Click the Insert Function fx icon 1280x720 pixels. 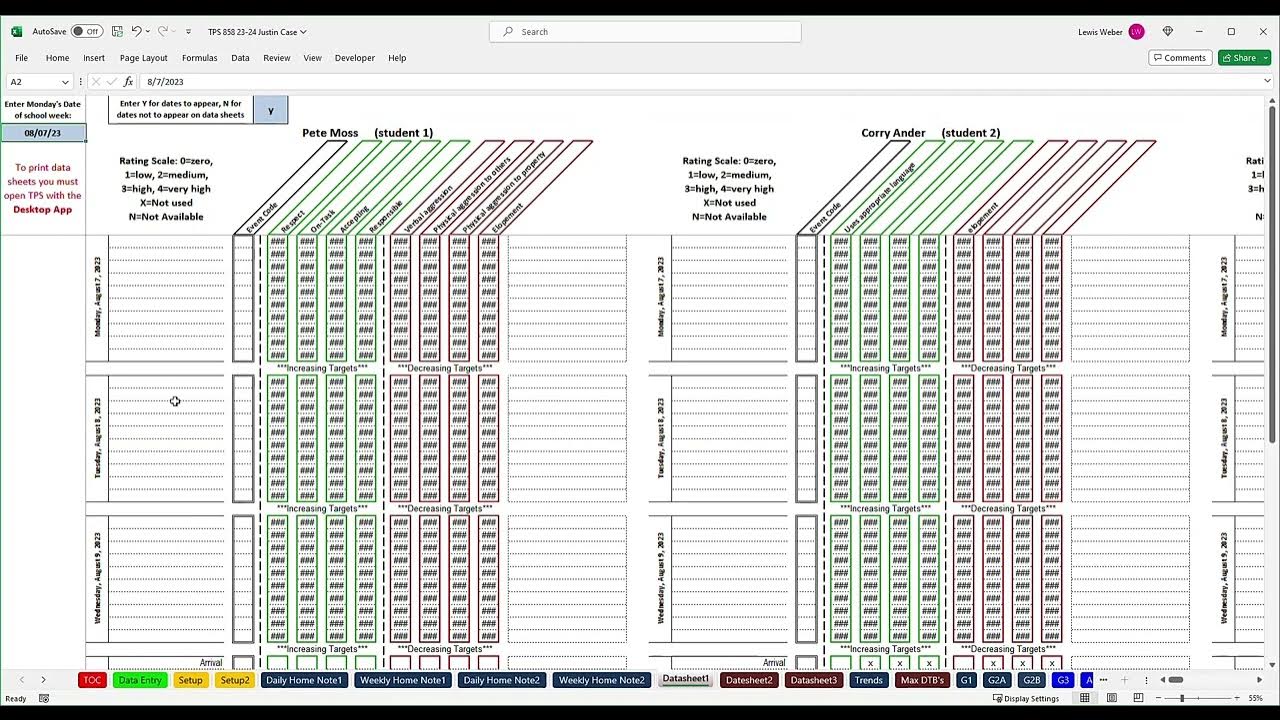[x=128, y=82]
